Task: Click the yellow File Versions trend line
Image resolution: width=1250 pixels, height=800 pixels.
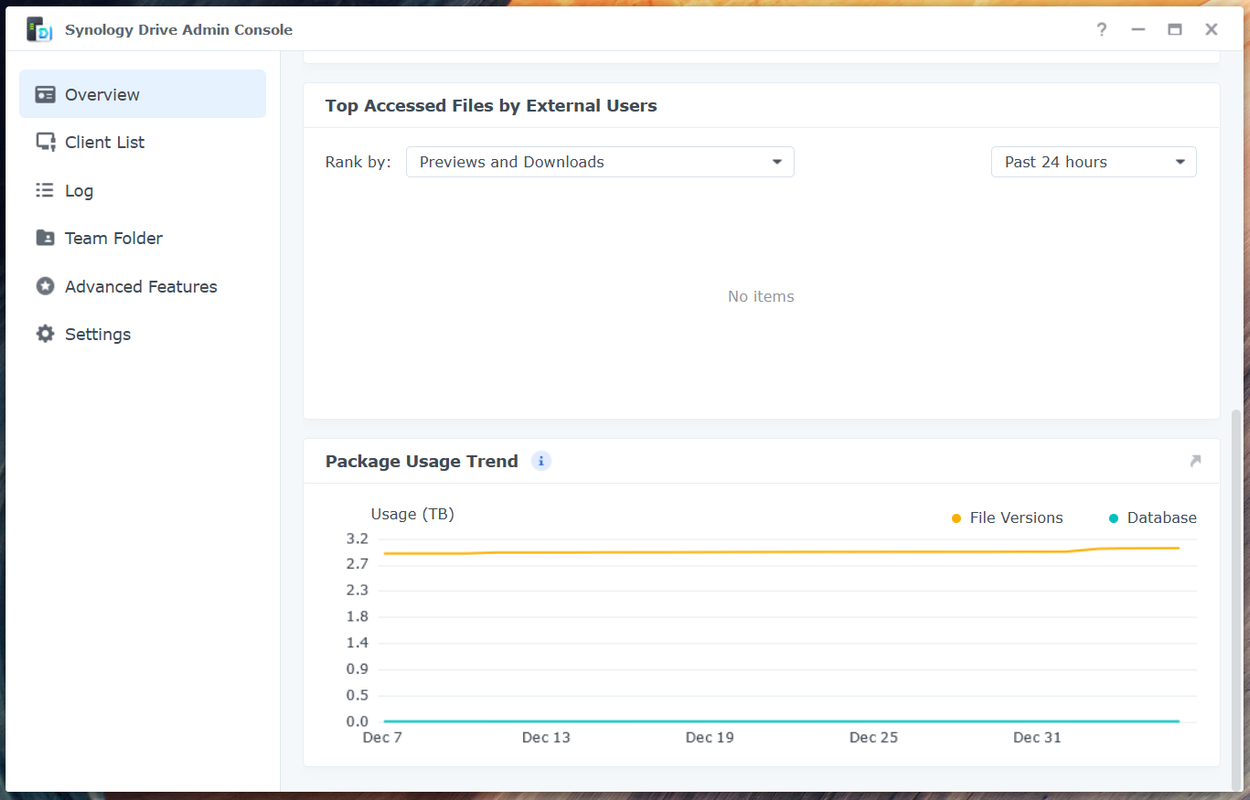Action: tap(780, 552)
